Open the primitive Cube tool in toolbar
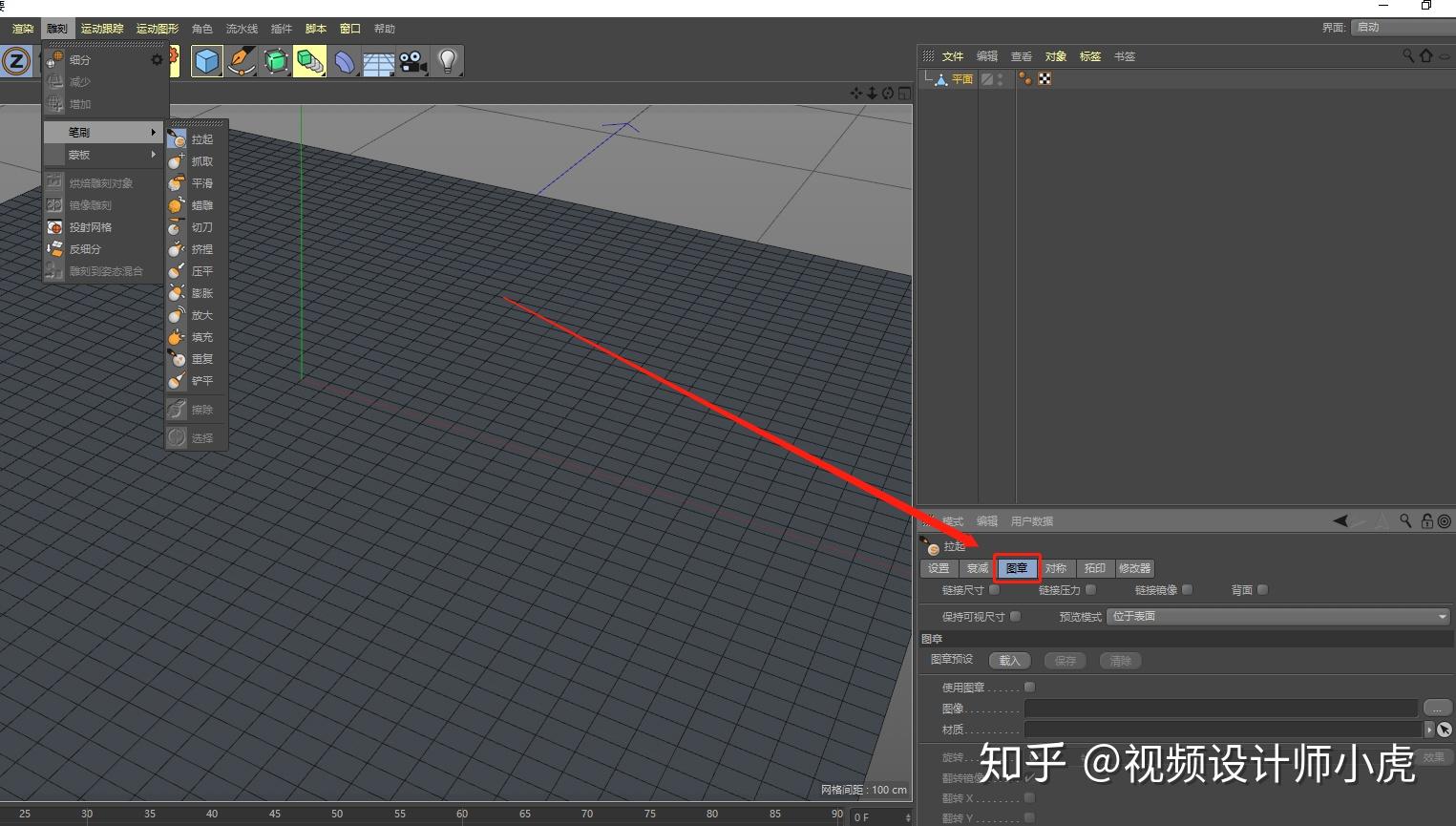The height and width of the screenshot is (826, 1456). [x=206, y=60]
